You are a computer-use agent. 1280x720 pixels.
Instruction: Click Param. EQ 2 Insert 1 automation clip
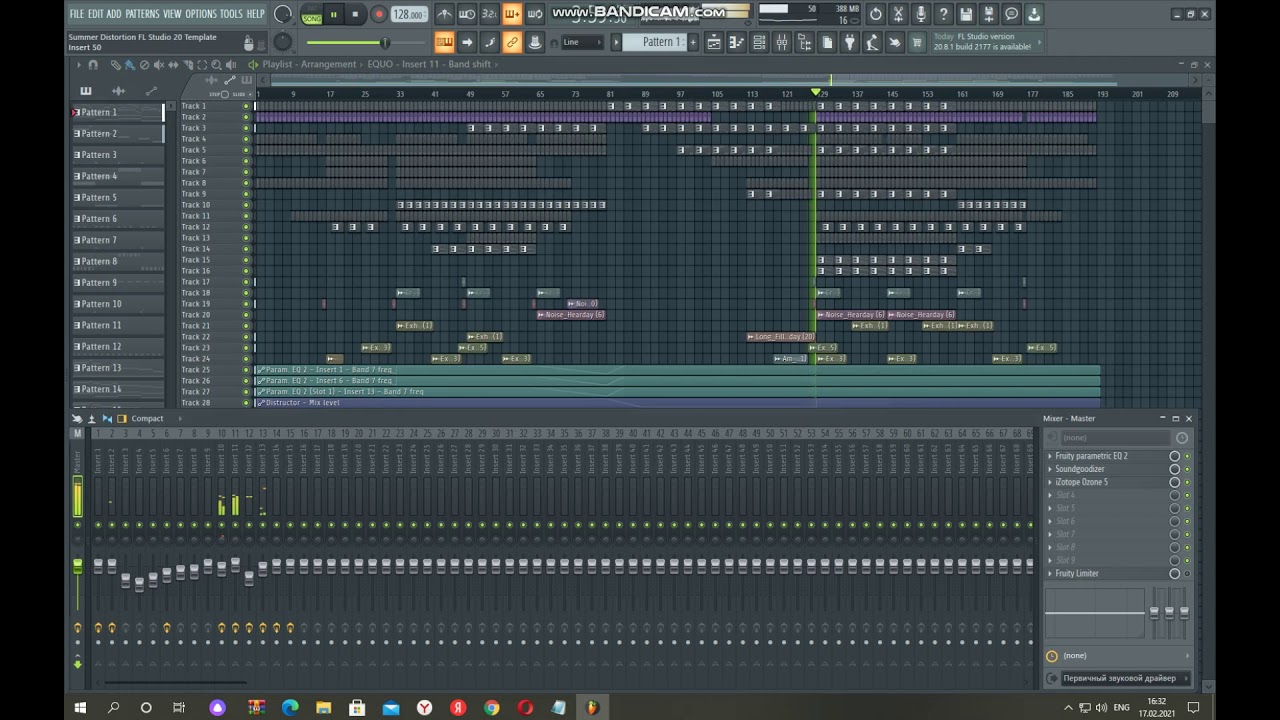tap(677, 370)
